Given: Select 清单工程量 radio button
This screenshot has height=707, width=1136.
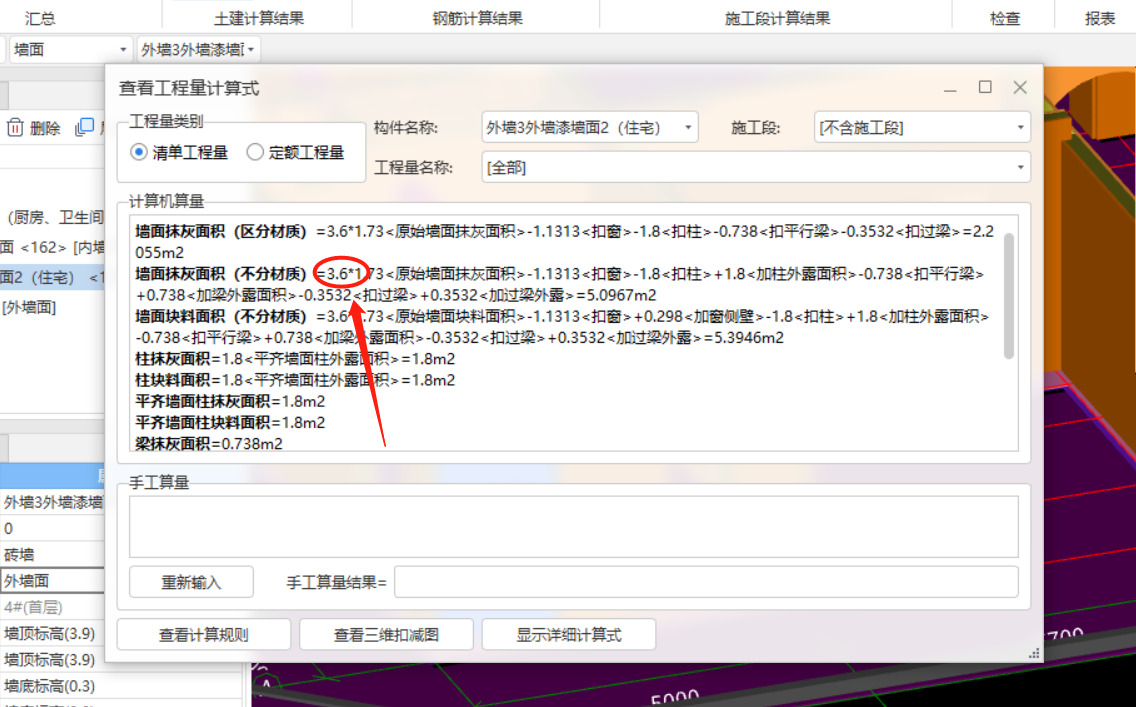Looking at the screenshot, I should click(138, 152).
